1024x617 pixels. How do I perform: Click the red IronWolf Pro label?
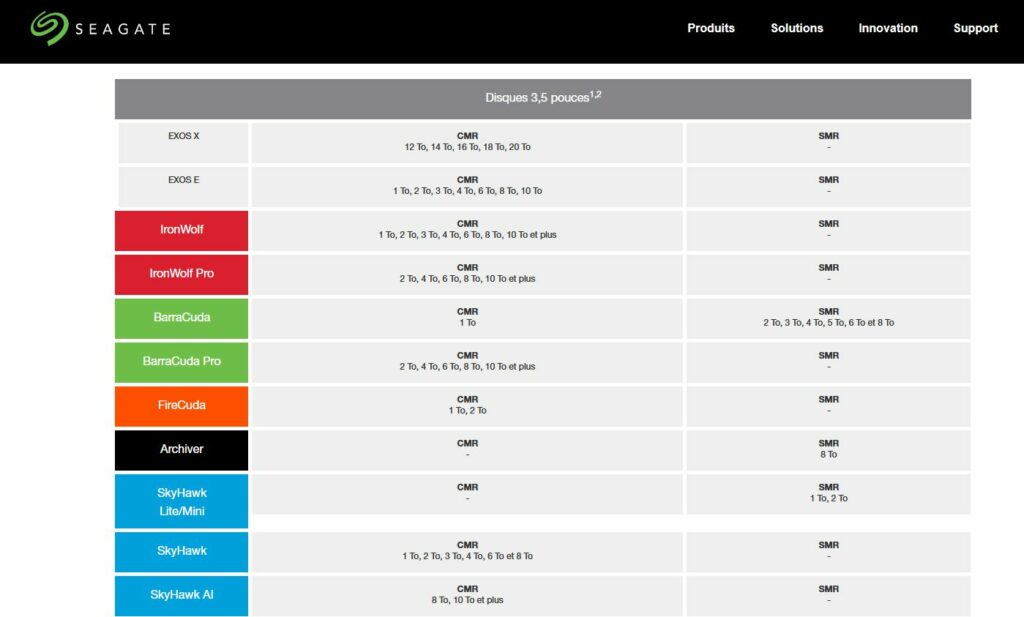(182, 274)
